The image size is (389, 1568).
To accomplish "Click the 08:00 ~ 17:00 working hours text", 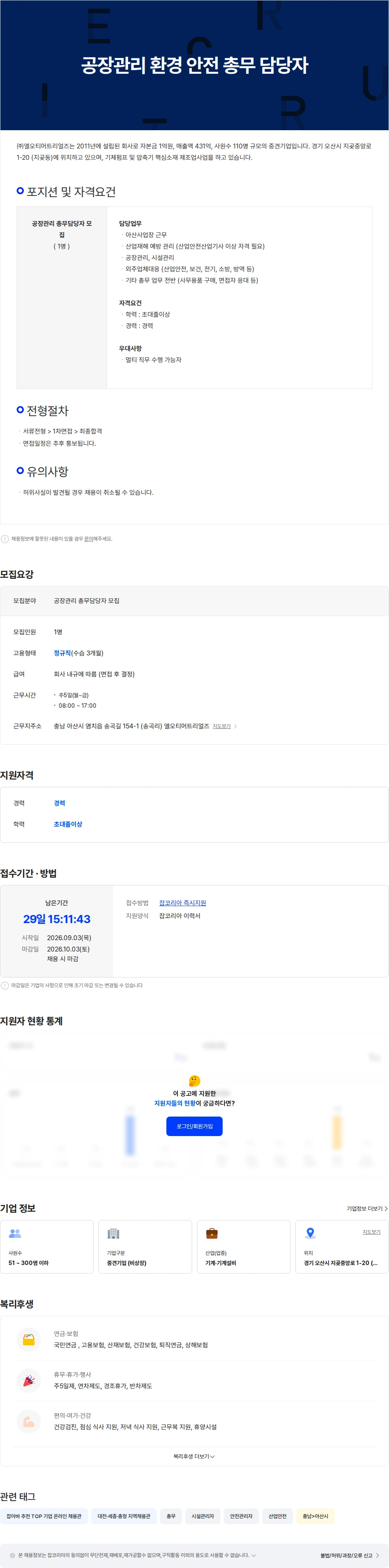I will pyautogui.click(x=77, y=705).
